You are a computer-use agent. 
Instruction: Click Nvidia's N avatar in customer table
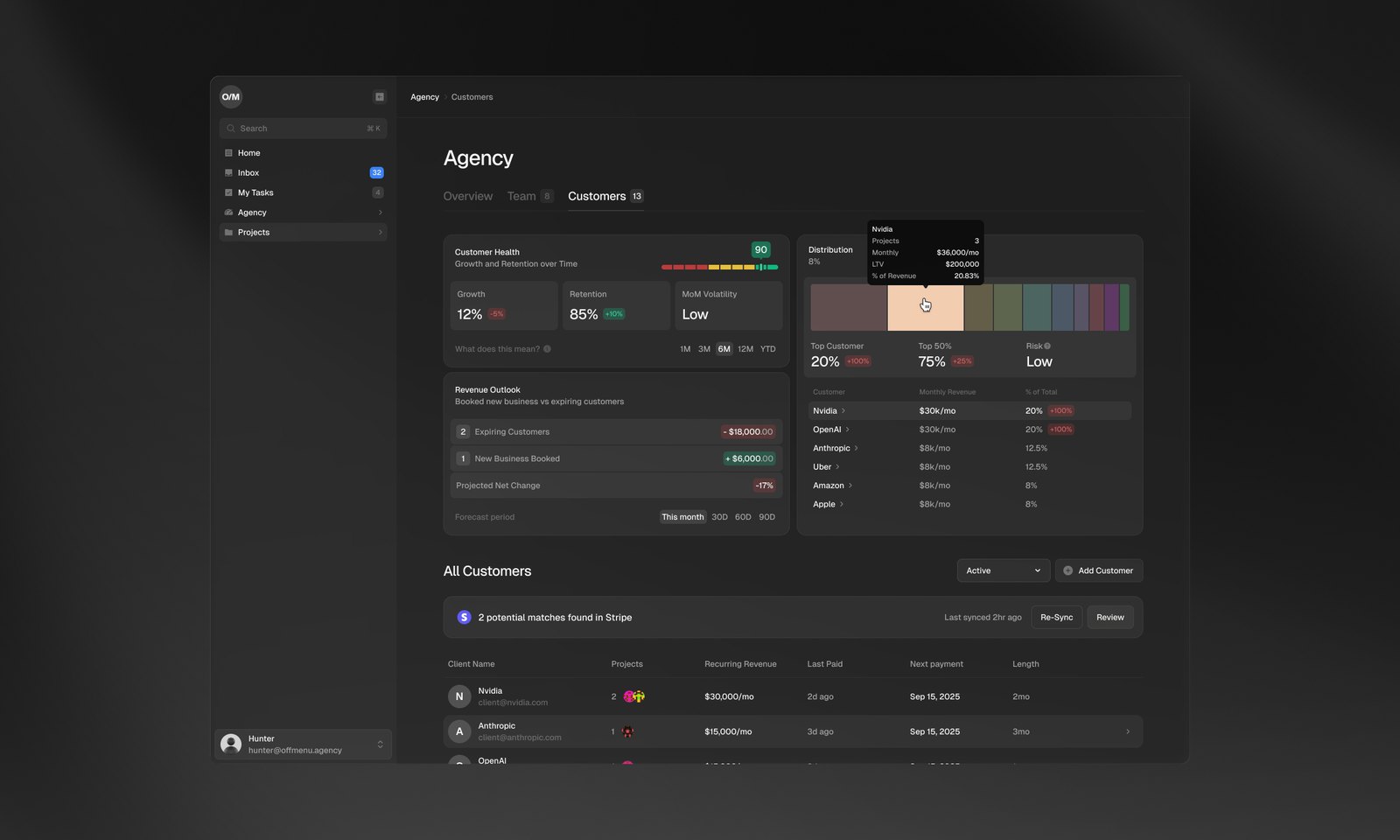point(459,696)
